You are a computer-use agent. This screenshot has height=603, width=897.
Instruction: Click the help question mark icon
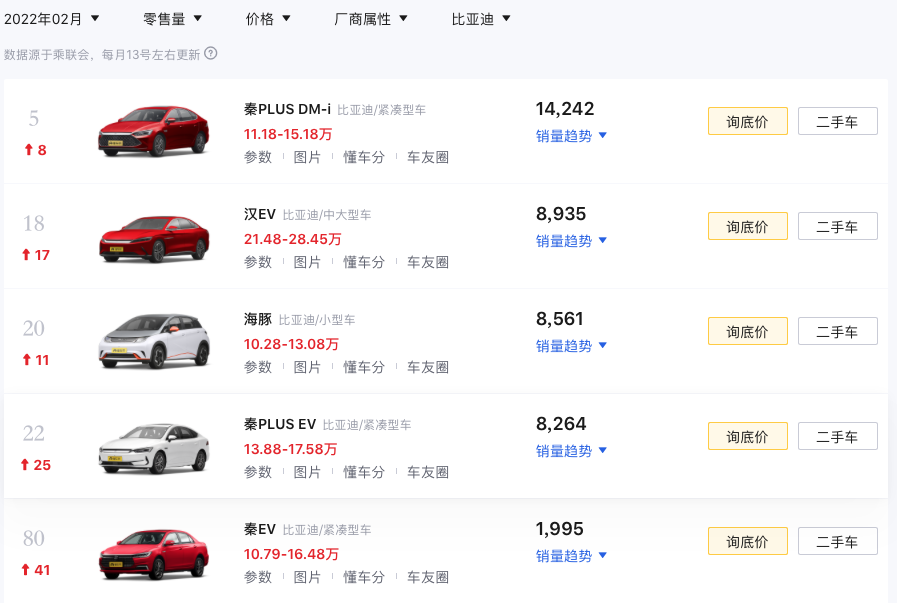coord(211,54)
